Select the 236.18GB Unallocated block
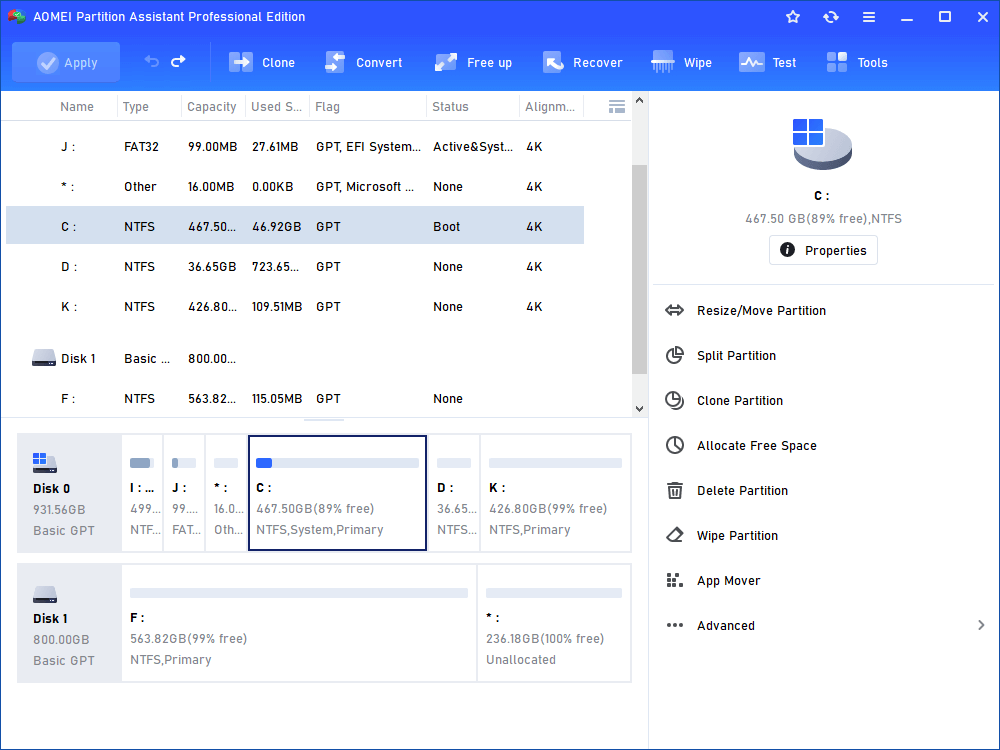 554,623
